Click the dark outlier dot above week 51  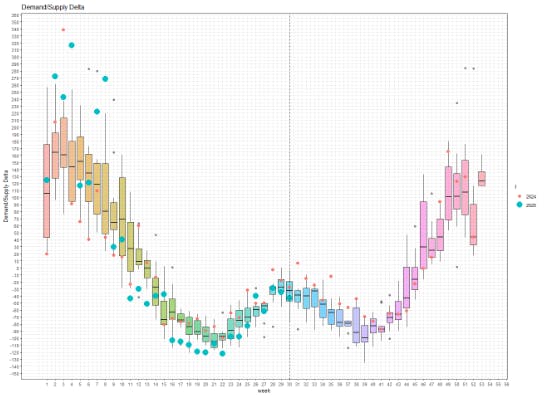coord(465,68)
